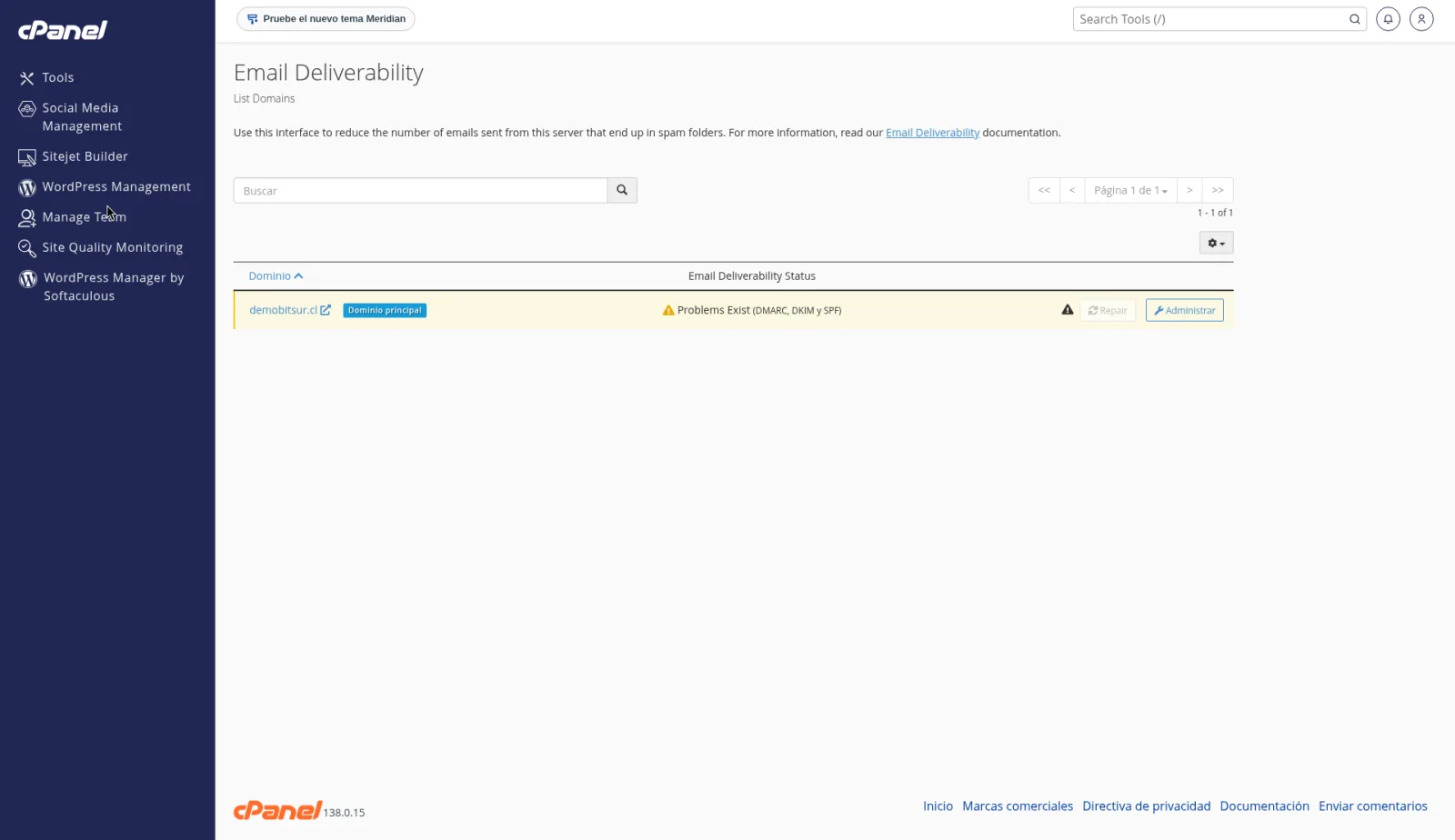Viewport: 1455px width, 840px height.
Task: Open the Enviar comentarios footer link
Action: pyautogui.click(x=1372, y=806)
